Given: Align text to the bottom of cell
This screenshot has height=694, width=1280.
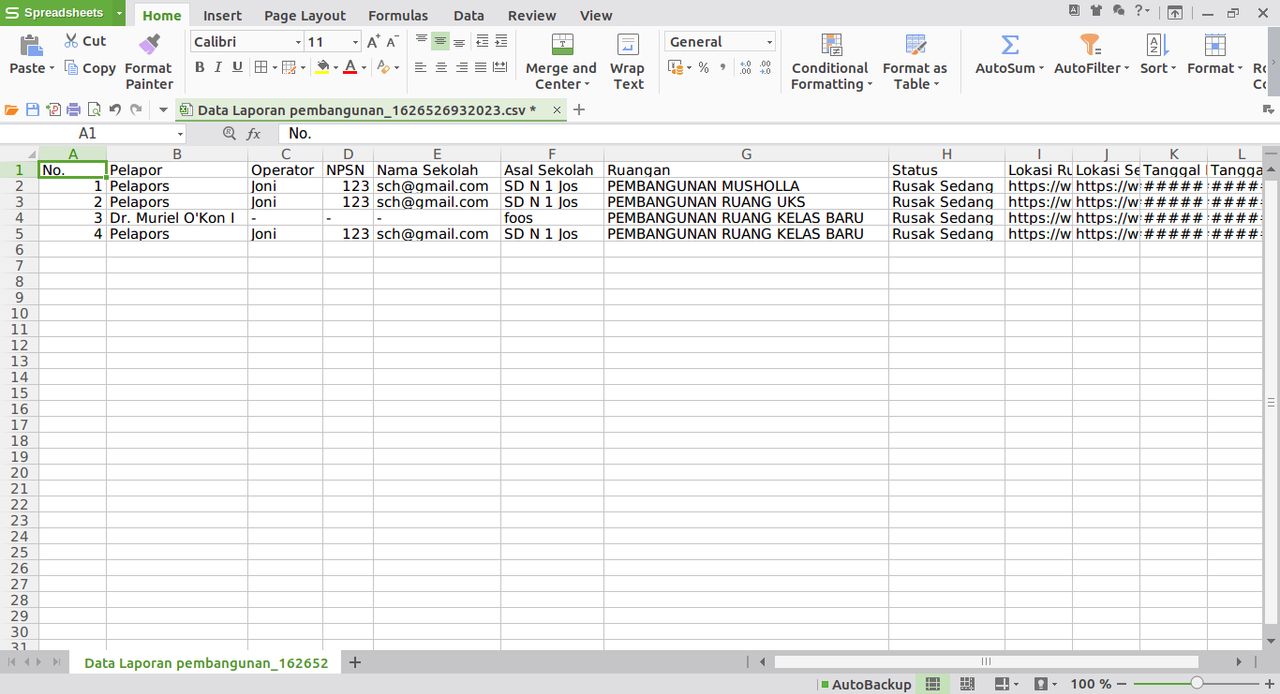Looking at the screenshot, I should (459, 41).
